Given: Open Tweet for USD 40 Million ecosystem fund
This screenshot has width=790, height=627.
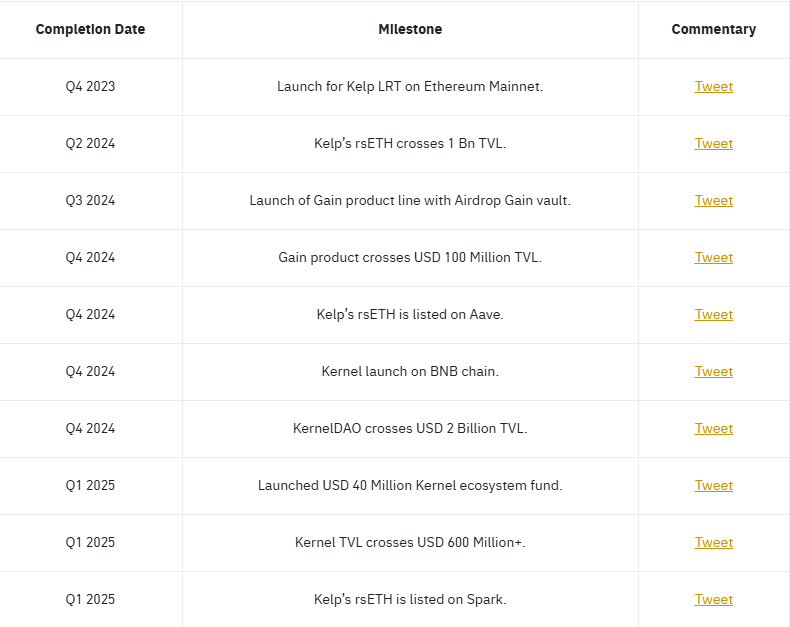Looking at the screenshot, I should 713,486.
